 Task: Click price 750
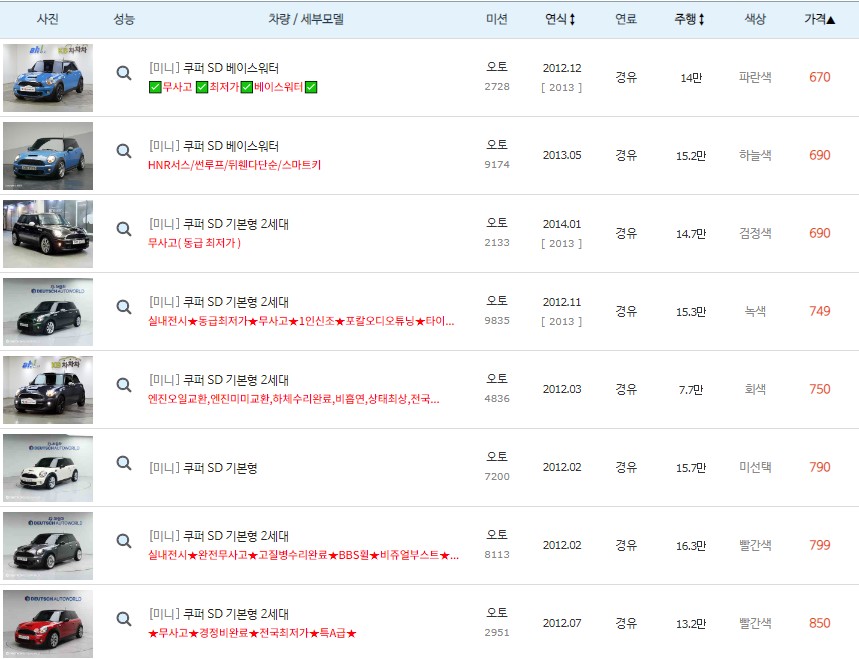(820, 389)
